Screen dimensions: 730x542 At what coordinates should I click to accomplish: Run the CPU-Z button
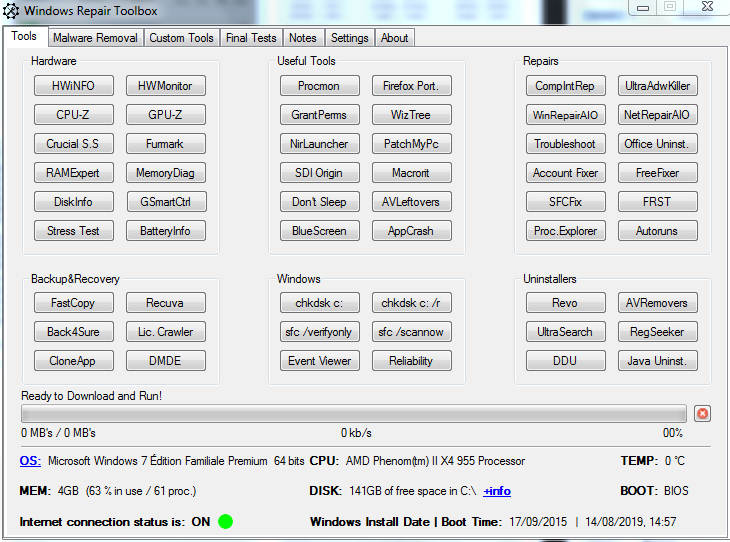(x=73, y=115)
